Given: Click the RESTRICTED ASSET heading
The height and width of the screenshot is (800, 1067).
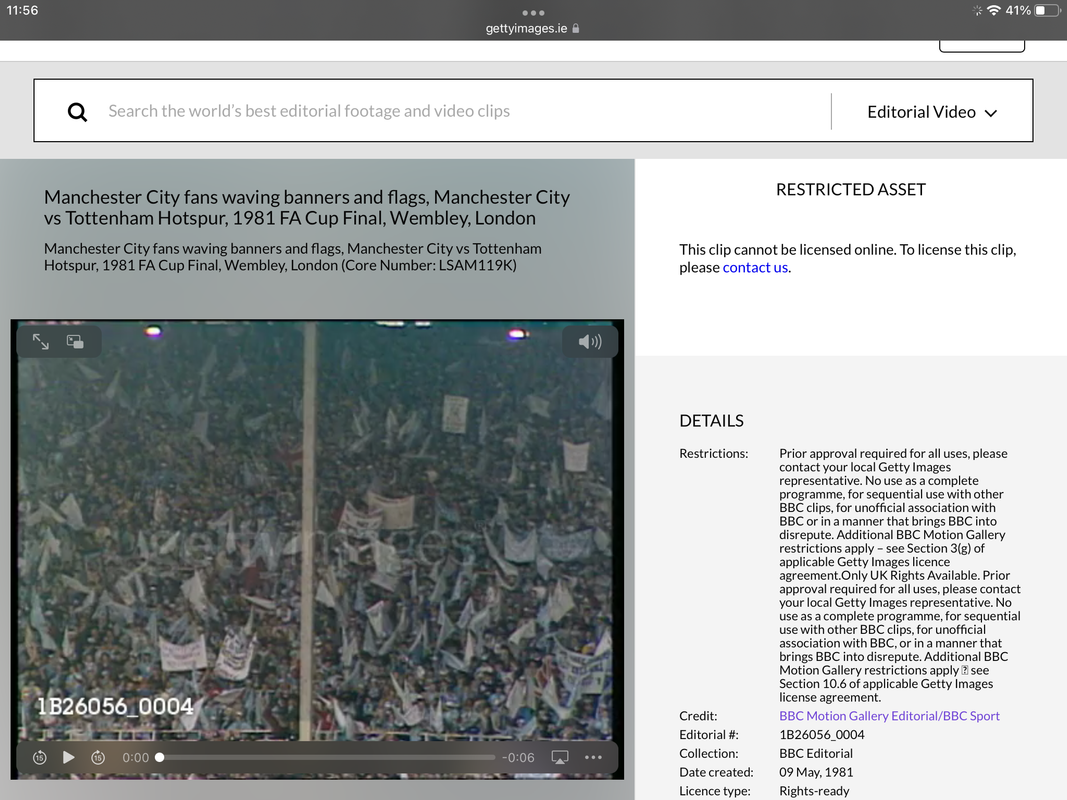Looking at the screenshot, I should click(851, 190).
